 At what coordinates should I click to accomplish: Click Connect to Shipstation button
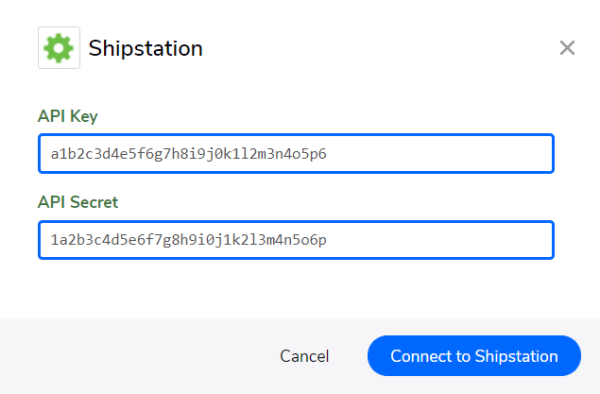coord(474,356)
